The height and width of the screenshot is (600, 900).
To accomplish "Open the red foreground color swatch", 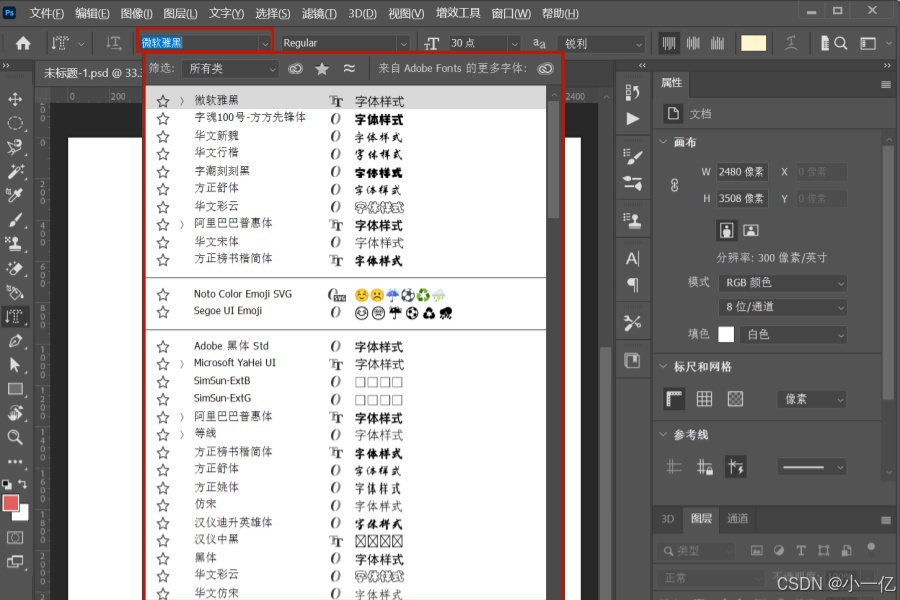I will 10,503.
